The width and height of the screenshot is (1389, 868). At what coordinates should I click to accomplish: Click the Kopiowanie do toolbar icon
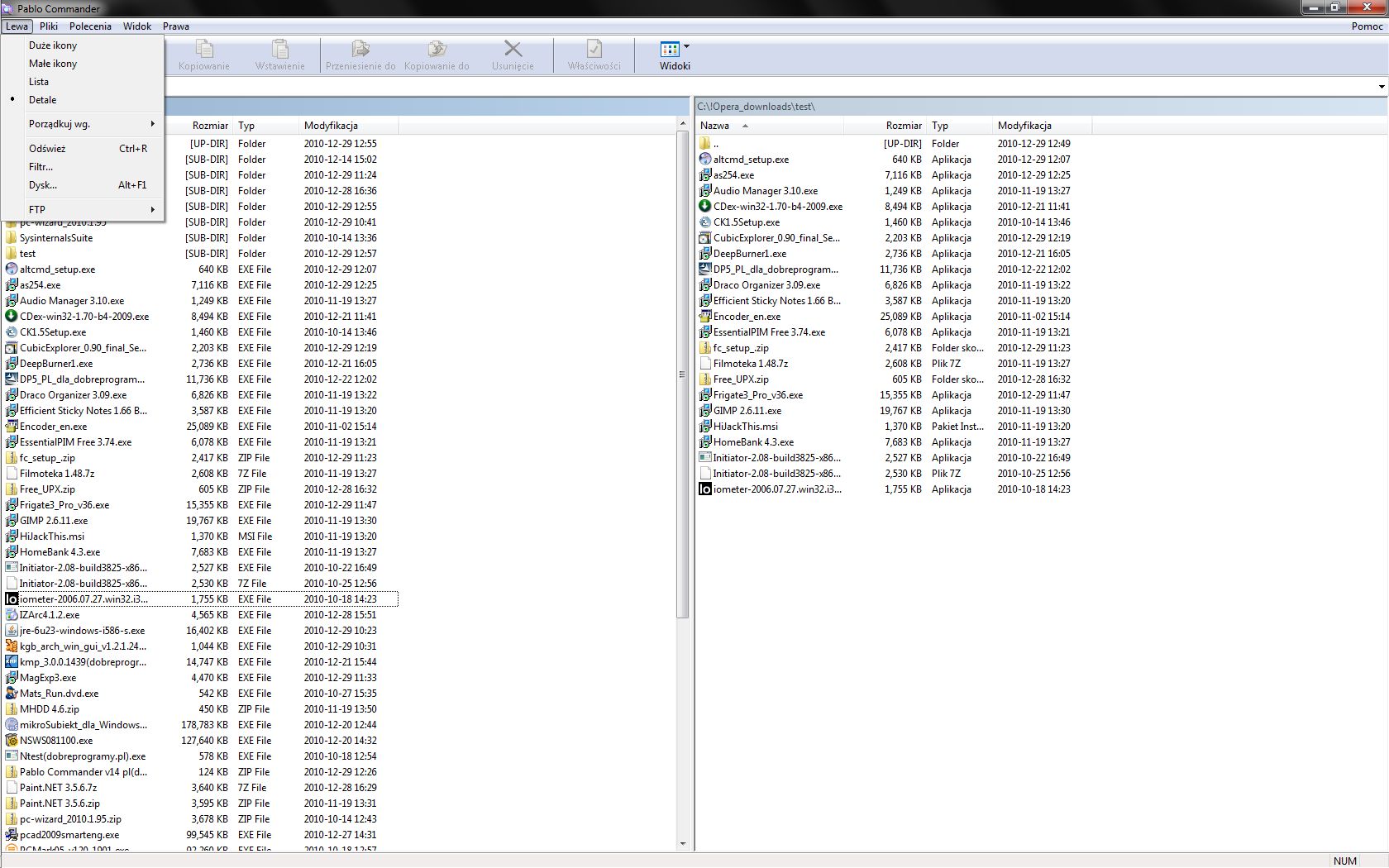click(437, 49)
